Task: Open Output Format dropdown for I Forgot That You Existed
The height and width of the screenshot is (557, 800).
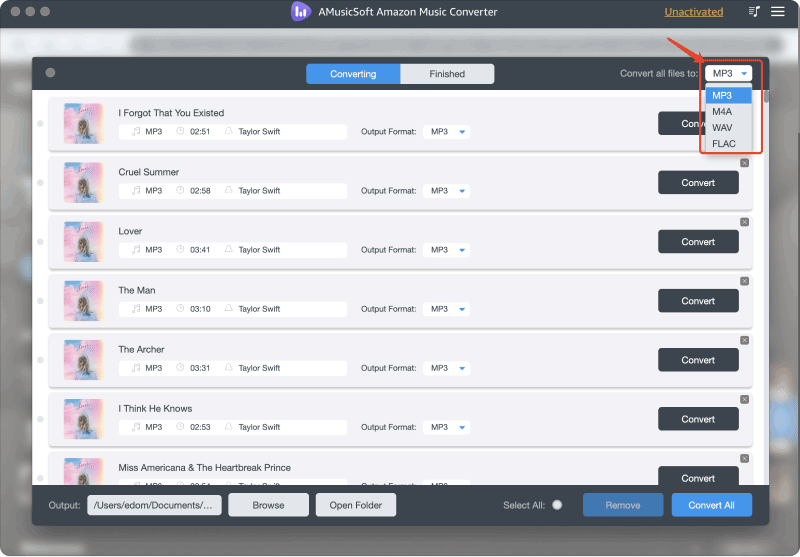Action: click(x=446, y=132)
